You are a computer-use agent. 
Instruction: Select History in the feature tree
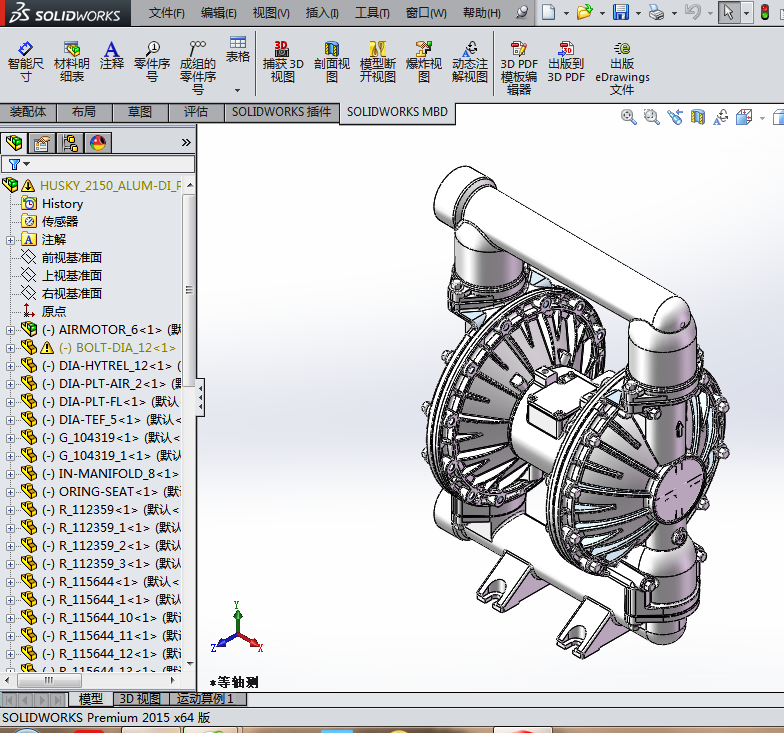[x=62, y=204]
